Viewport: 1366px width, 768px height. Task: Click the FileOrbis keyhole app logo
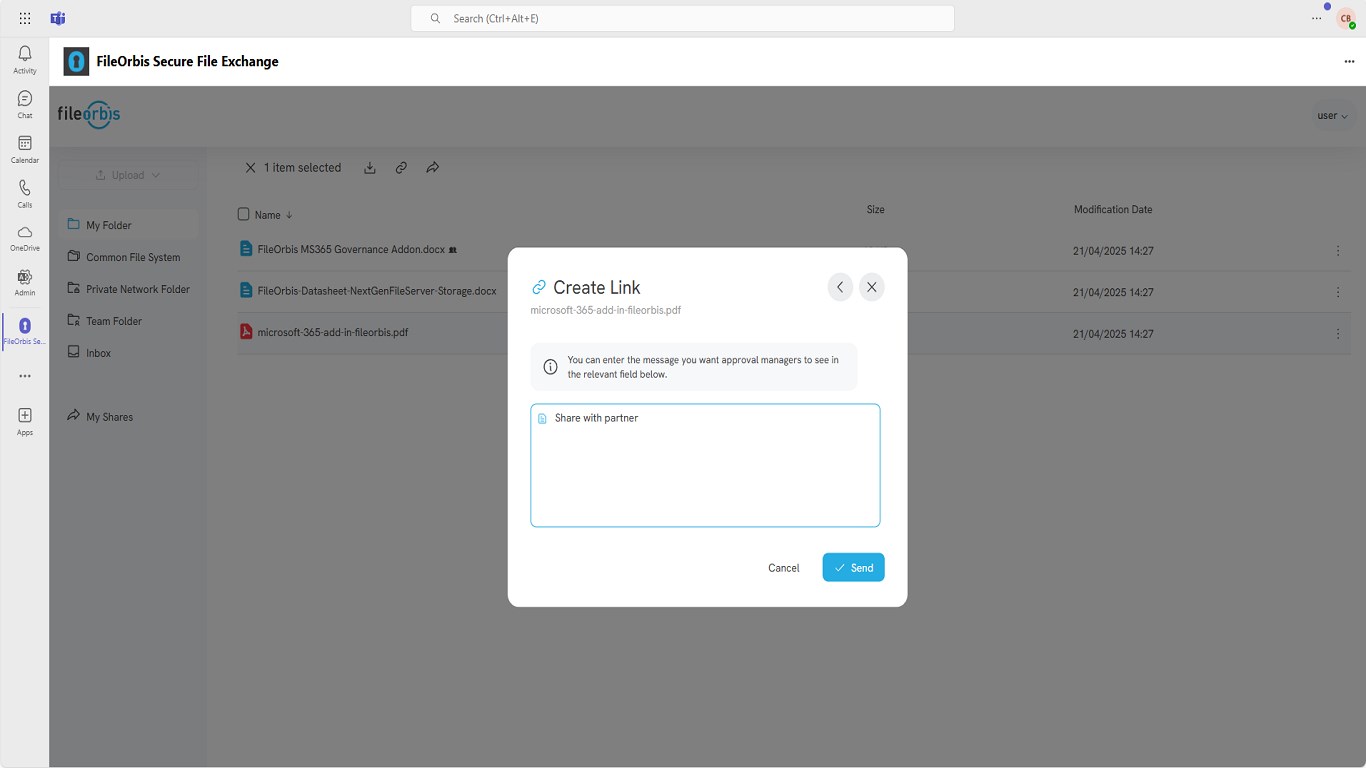click(x=76, y=61)
